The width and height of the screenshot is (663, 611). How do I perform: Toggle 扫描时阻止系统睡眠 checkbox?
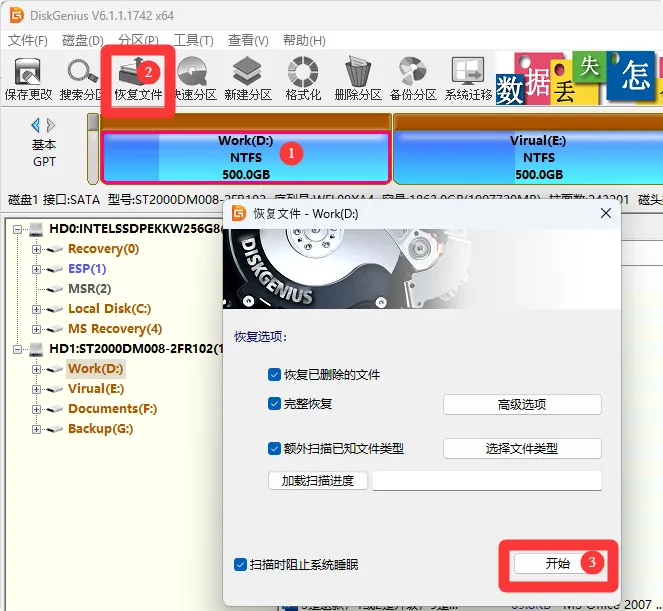[240, 564]
